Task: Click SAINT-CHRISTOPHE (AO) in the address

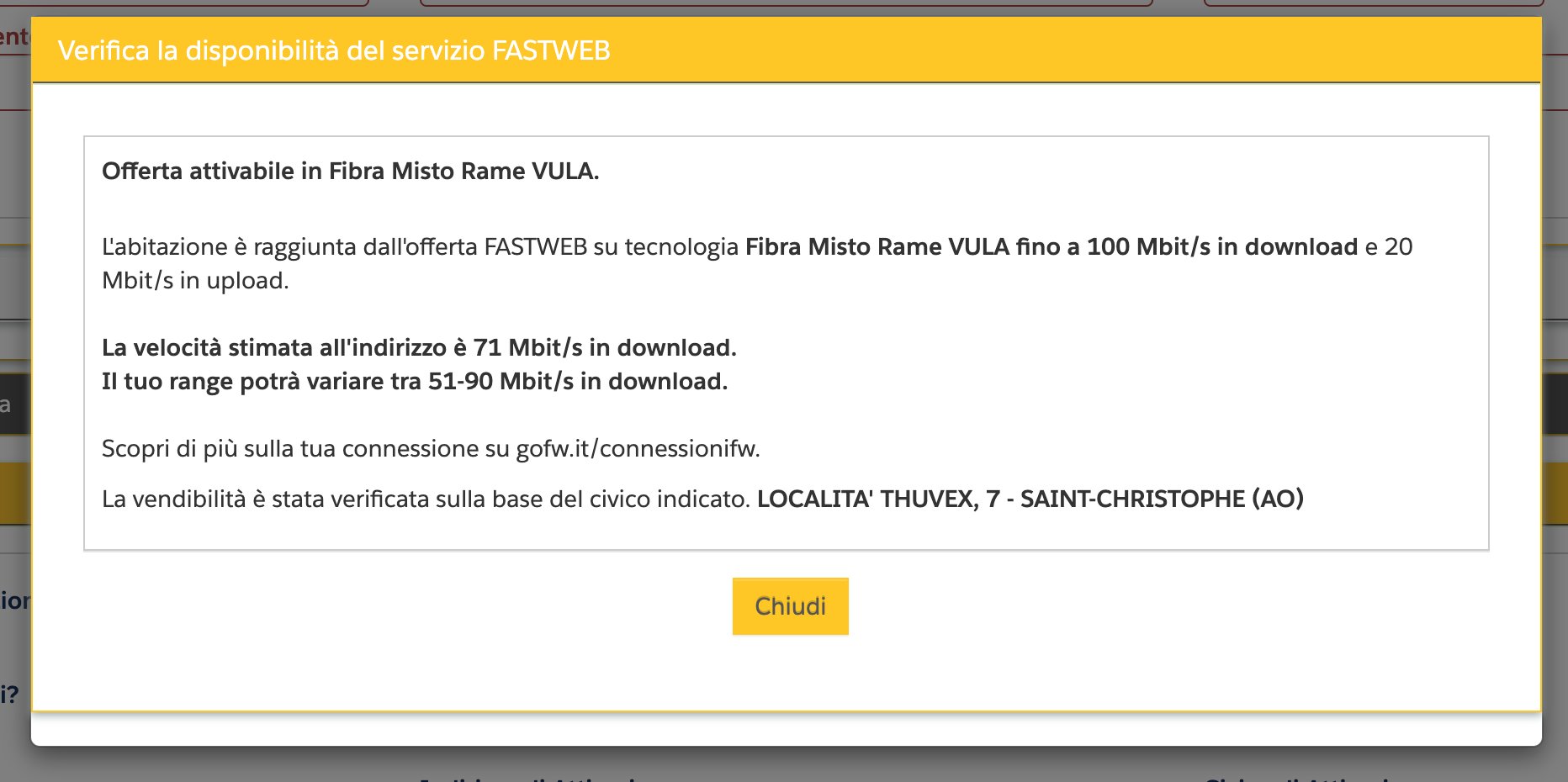Action: [x=1162, y=499]
